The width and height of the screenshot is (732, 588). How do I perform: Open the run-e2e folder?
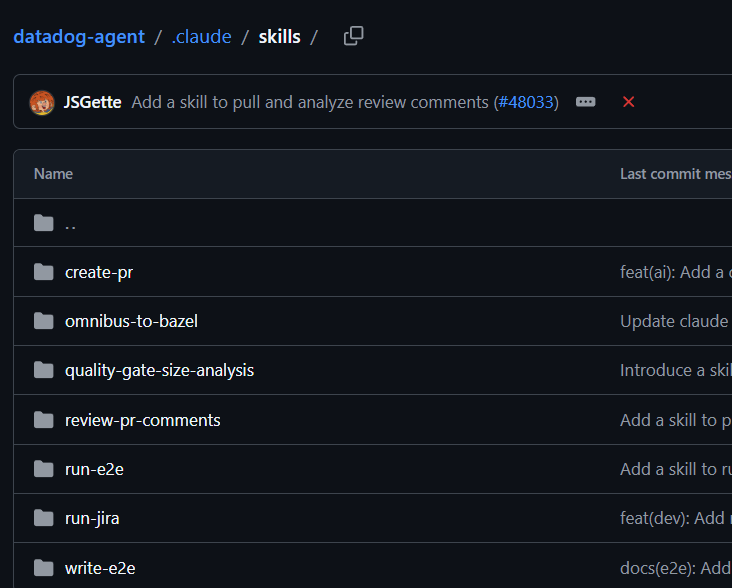click(x=94, y=469)
